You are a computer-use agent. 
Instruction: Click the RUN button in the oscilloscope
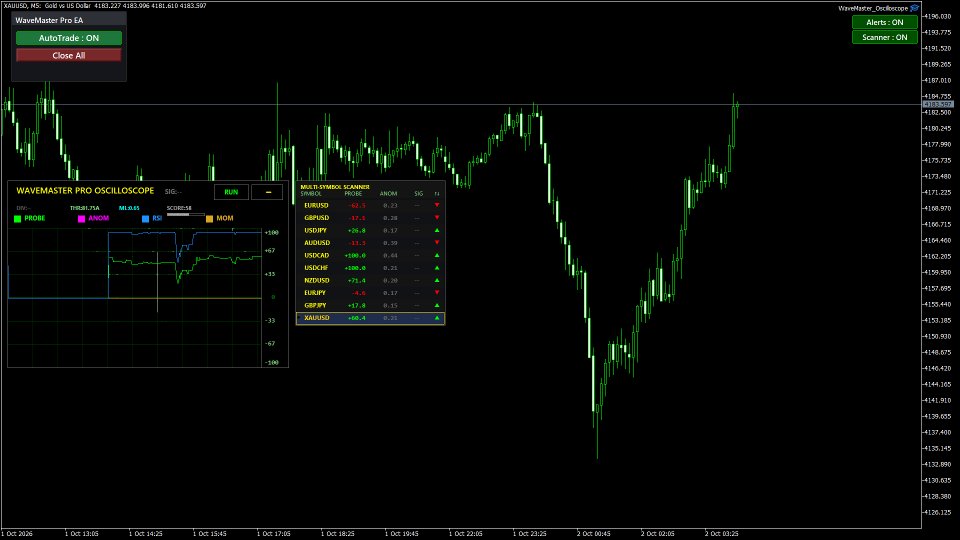[231, 192]
